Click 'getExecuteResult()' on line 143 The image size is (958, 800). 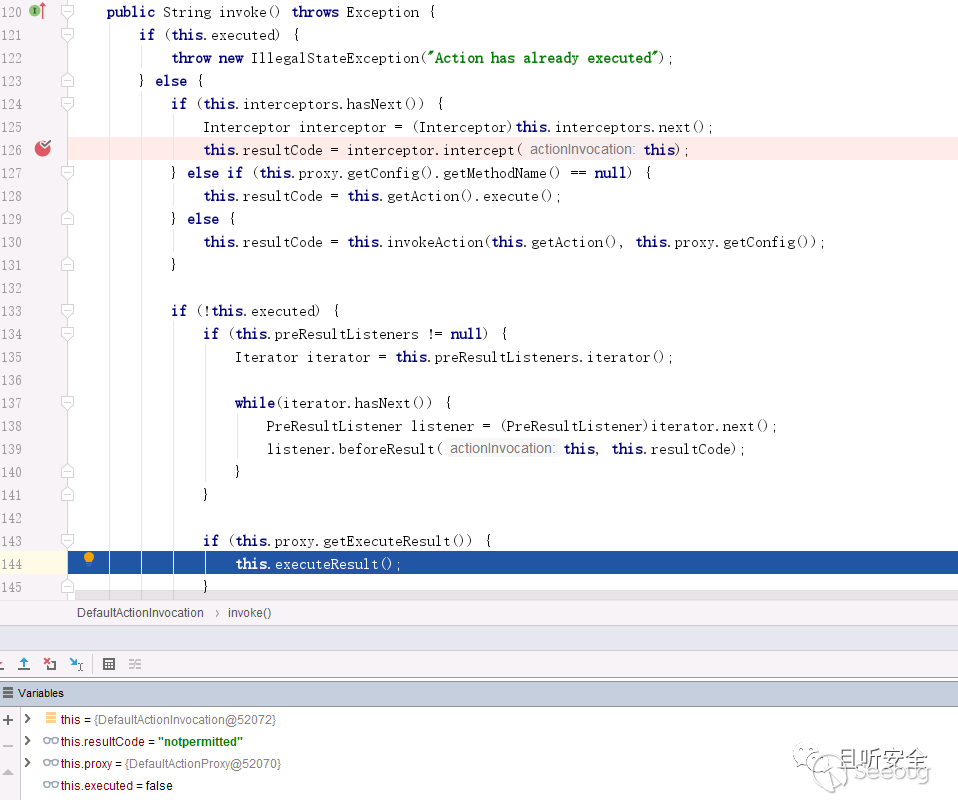[x=397, y=541]
